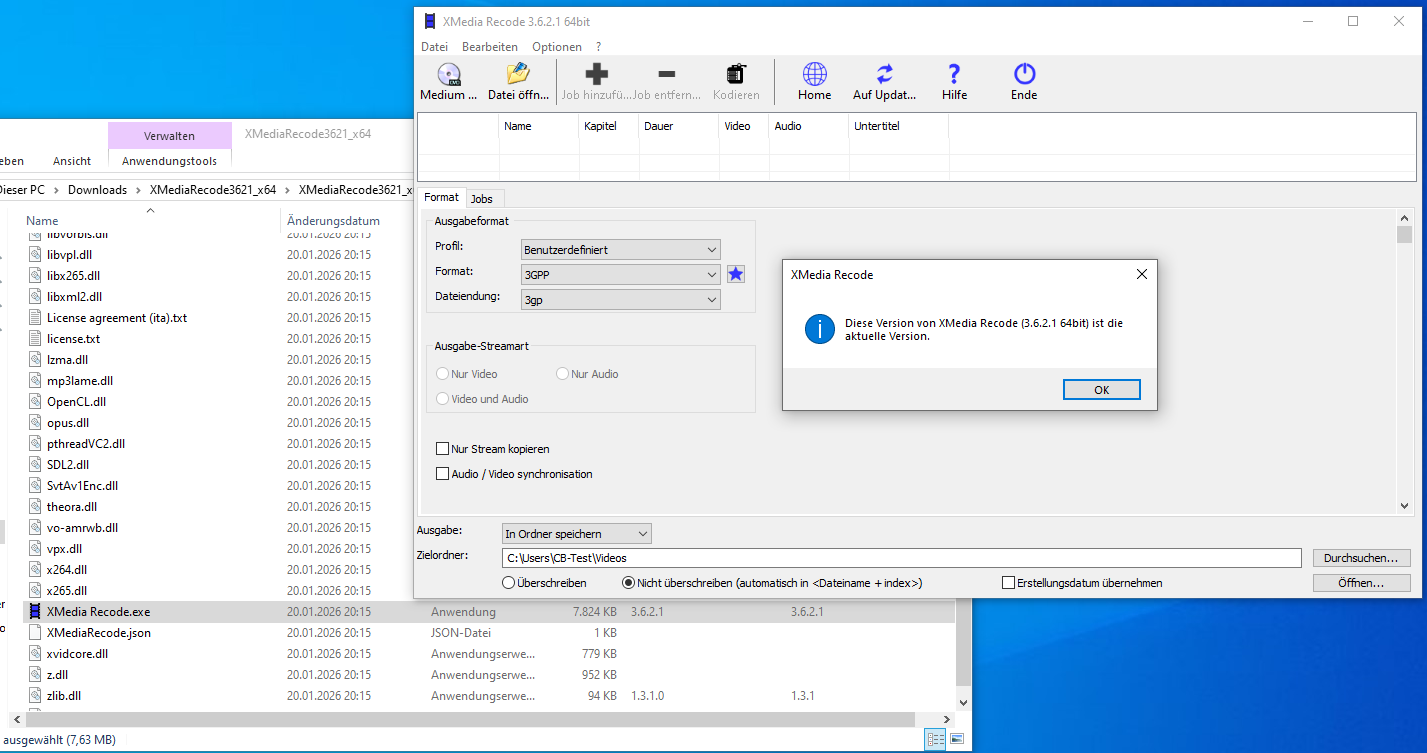Click the opus.dll file icon
The height and width of the screenshot is (753, 1427).
click(x=35, y=422)
